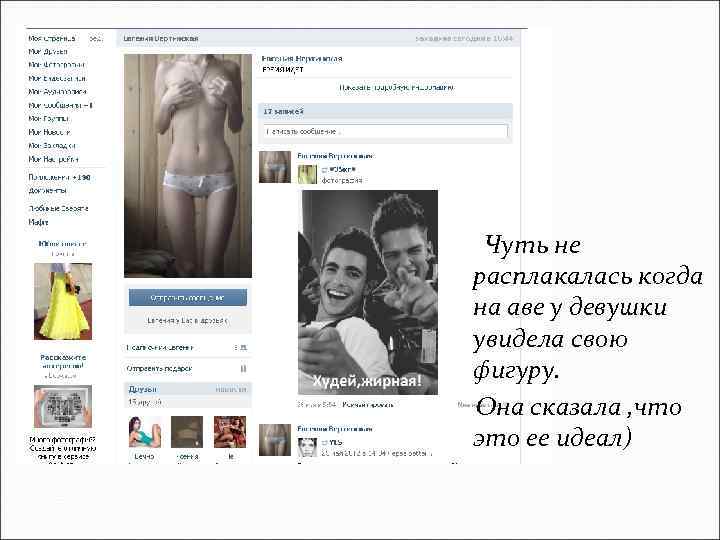Click Показать подробную информацию link
The width and height of the screenshot is (720, 540).
pos(397,87)
